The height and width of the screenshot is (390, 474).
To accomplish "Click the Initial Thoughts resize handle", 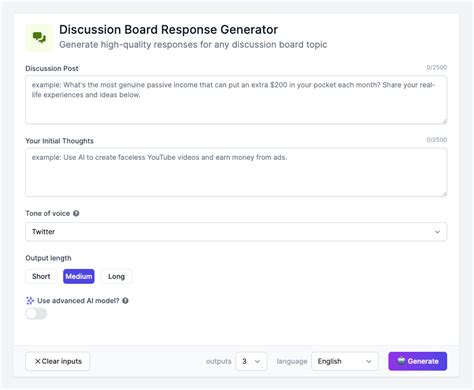I will tap(444, 194).
